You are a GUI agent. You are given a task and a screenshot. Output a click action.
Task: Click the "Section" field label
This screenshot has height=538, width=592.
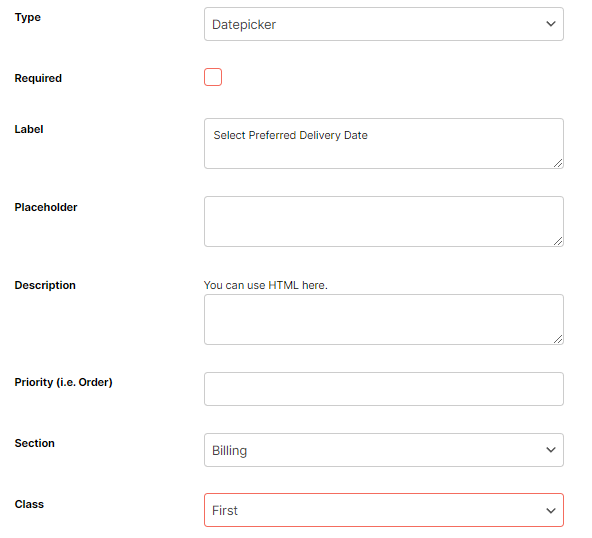point(34,443)
